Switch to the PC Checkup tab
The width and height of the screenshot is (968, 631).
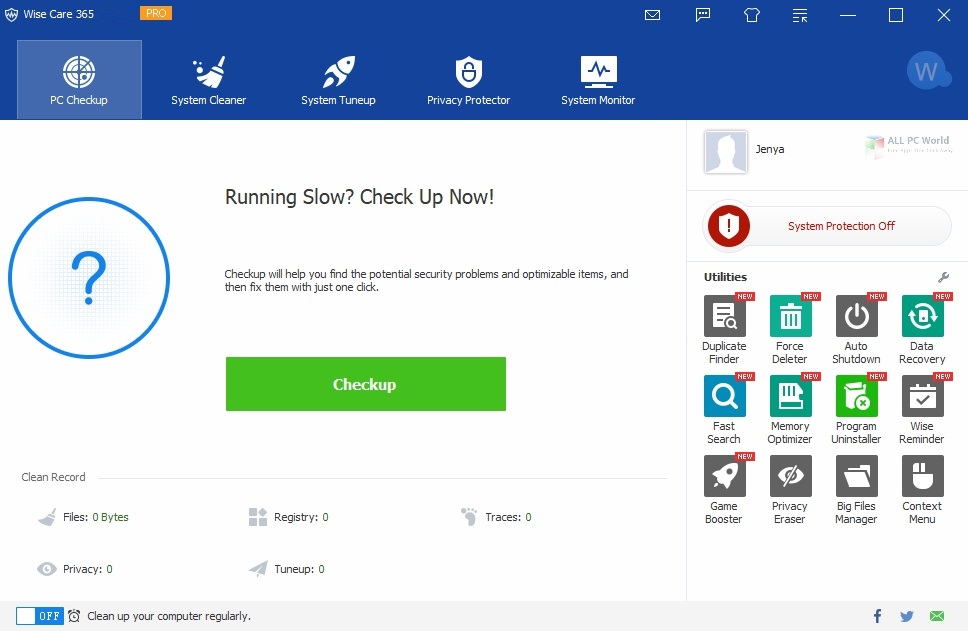tap(79, 80)
